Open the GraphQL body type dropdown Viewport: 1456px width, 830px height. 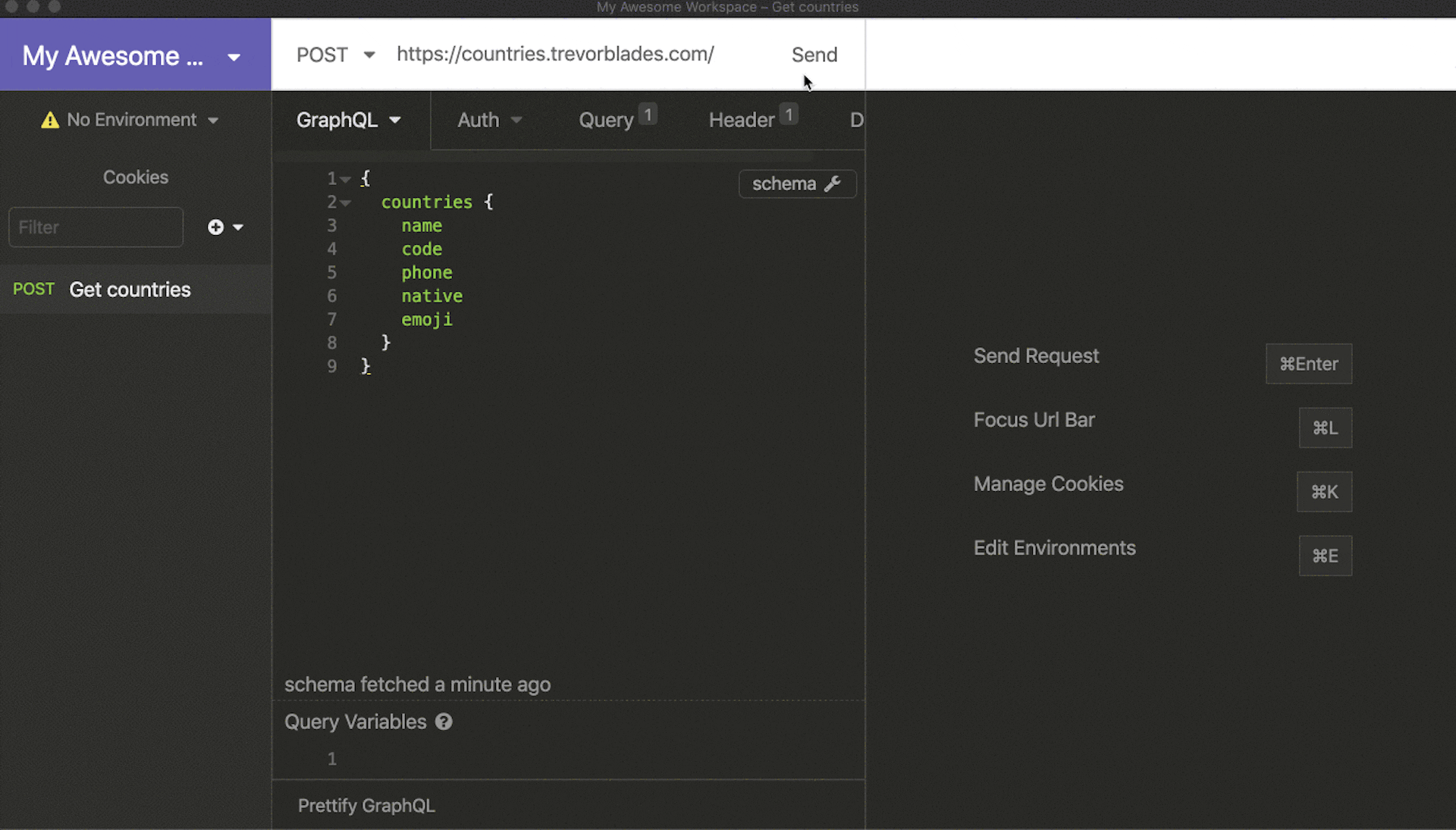350,120
